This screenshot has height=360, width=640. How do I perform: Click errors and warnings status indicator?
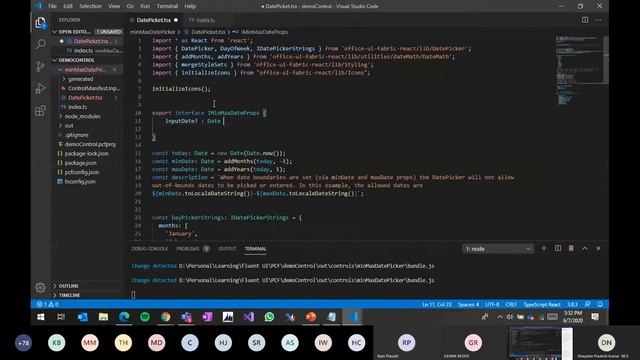click(x=47, y=304)
